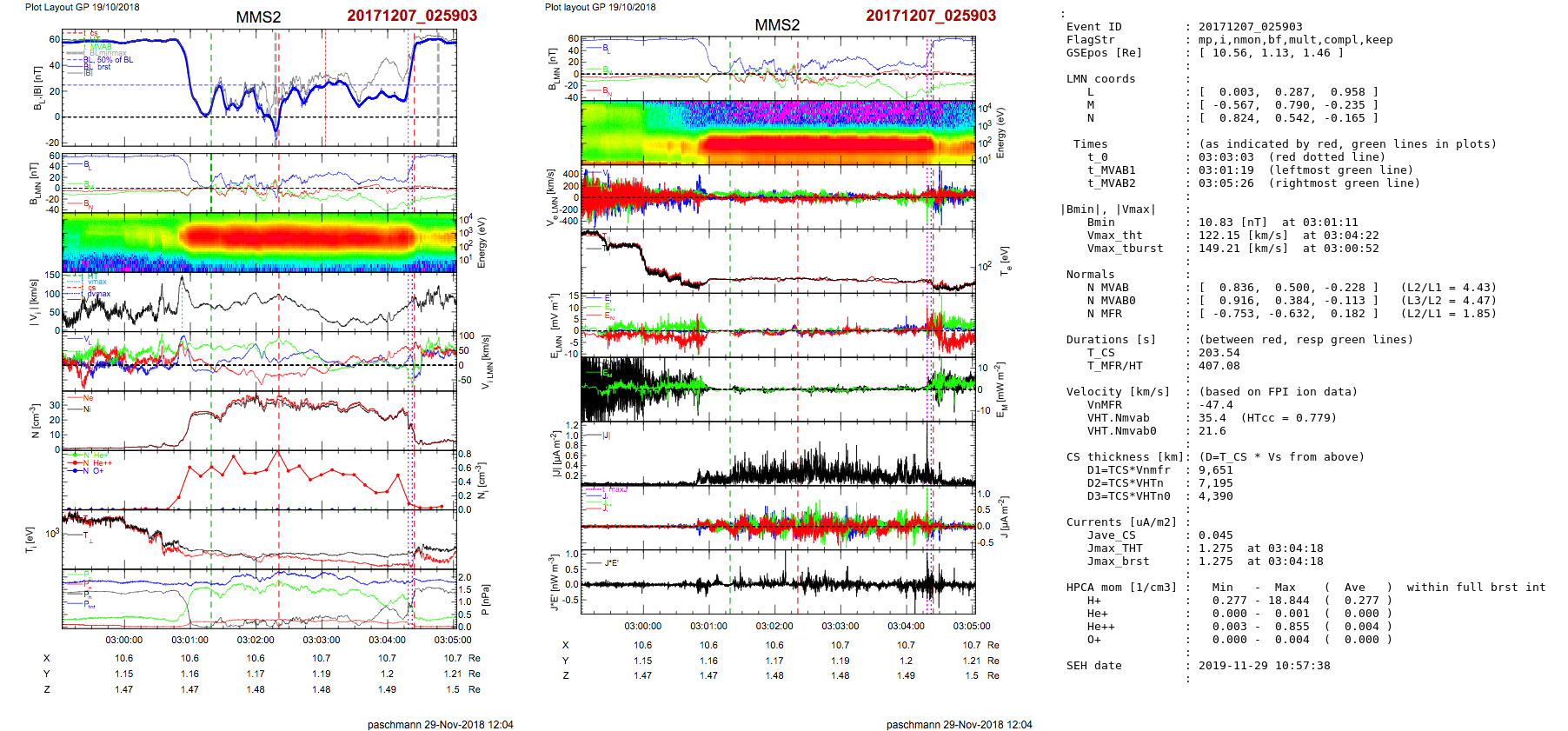Image resolution: width=1568 pixels, height=731 pixels.
Task: Click the D3 thickness value '4,390'
Action: tap(1216, 496)
